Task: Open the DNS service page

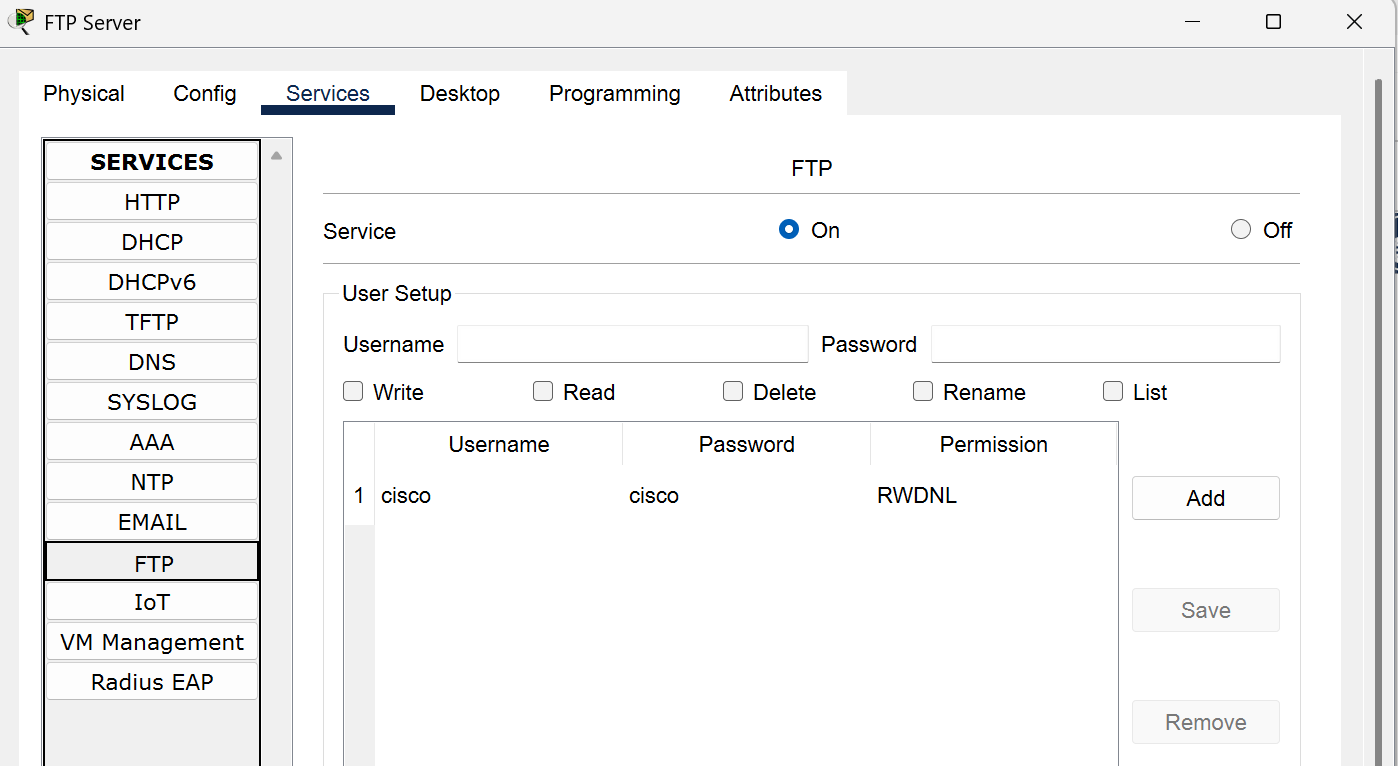Action: pyautogui.click(x=151, y=361)
